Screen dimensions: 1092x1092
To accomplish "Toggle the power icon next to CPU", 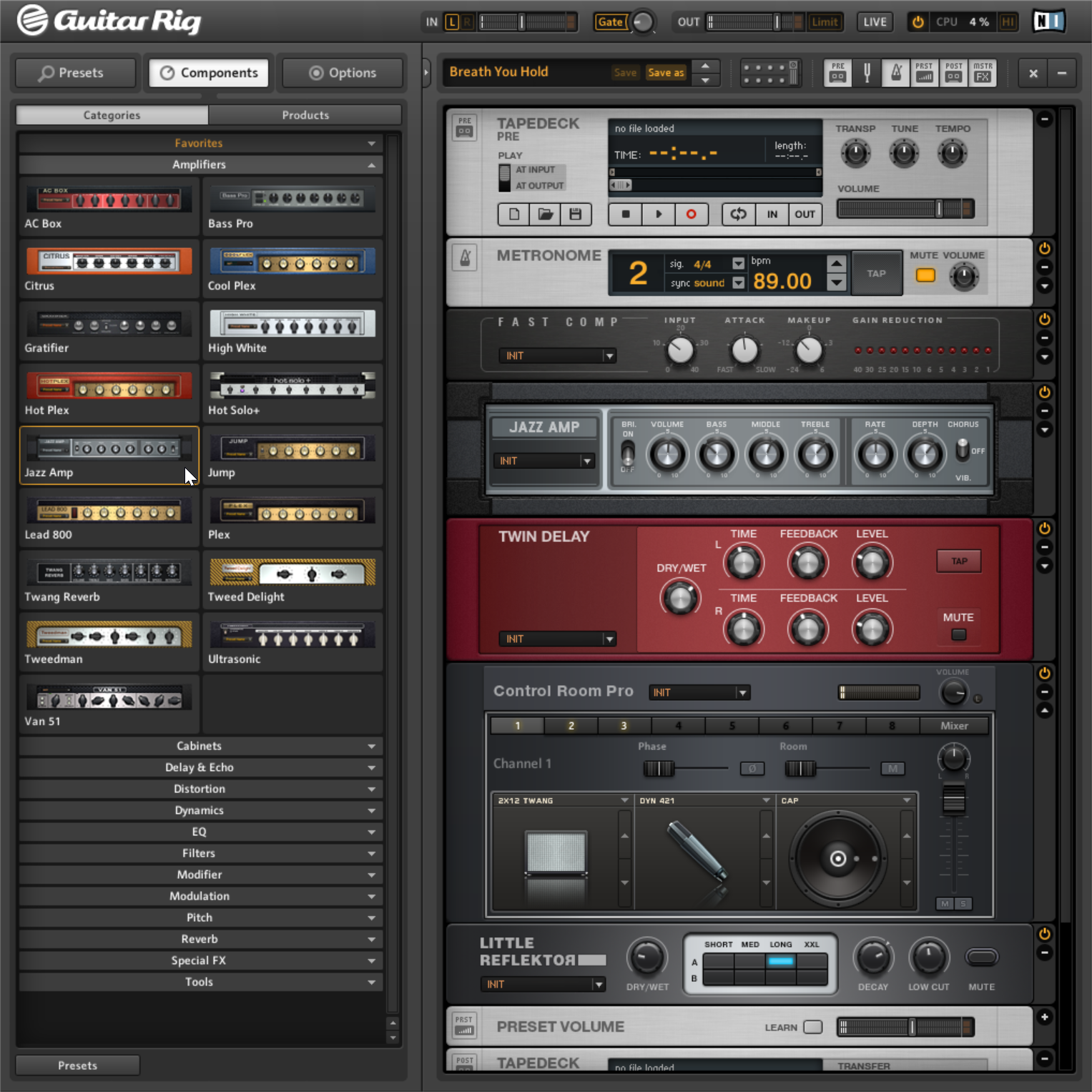I will [918, 22].
